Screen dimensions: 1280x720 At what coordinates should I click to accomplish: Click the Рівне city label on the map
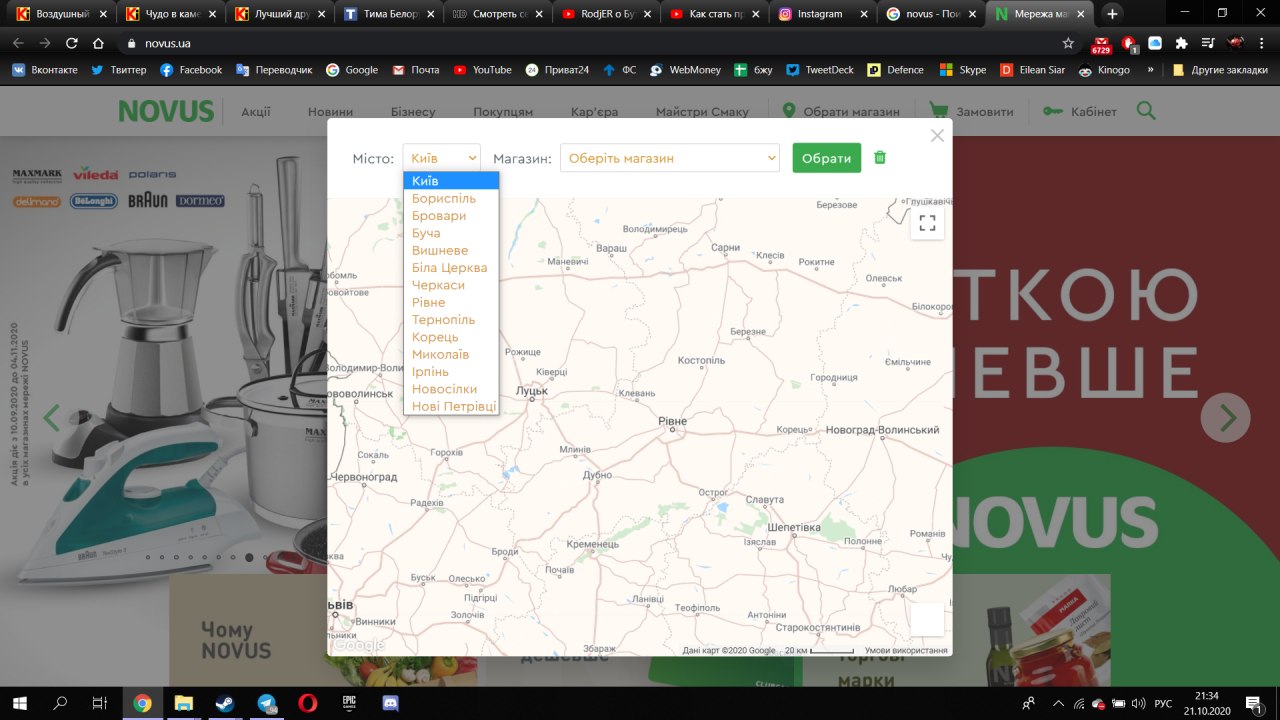pyautogui.click(x=672, y=422)
